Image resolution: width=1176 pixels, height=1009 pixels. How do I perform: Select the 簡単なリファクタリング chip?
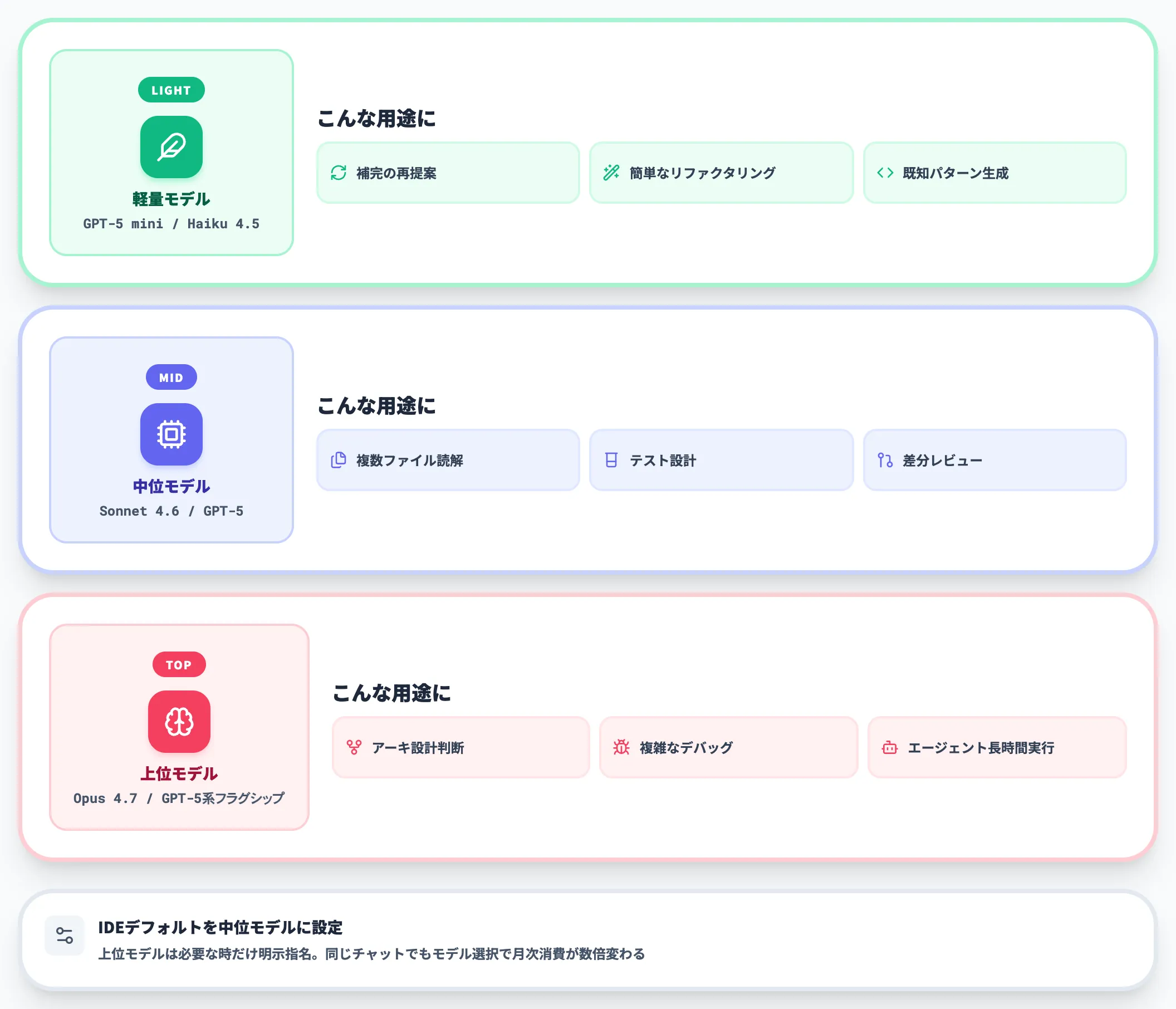tap(722, 173)
